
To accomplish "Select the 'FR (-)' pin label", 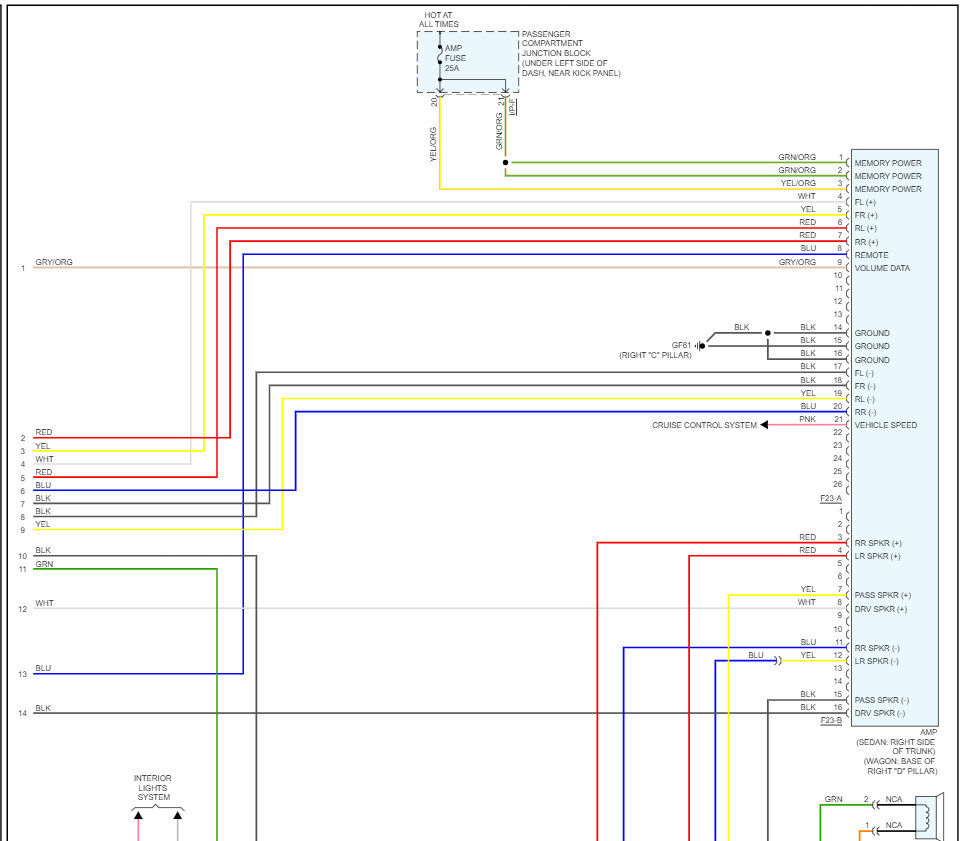I will tap(865, 386).
